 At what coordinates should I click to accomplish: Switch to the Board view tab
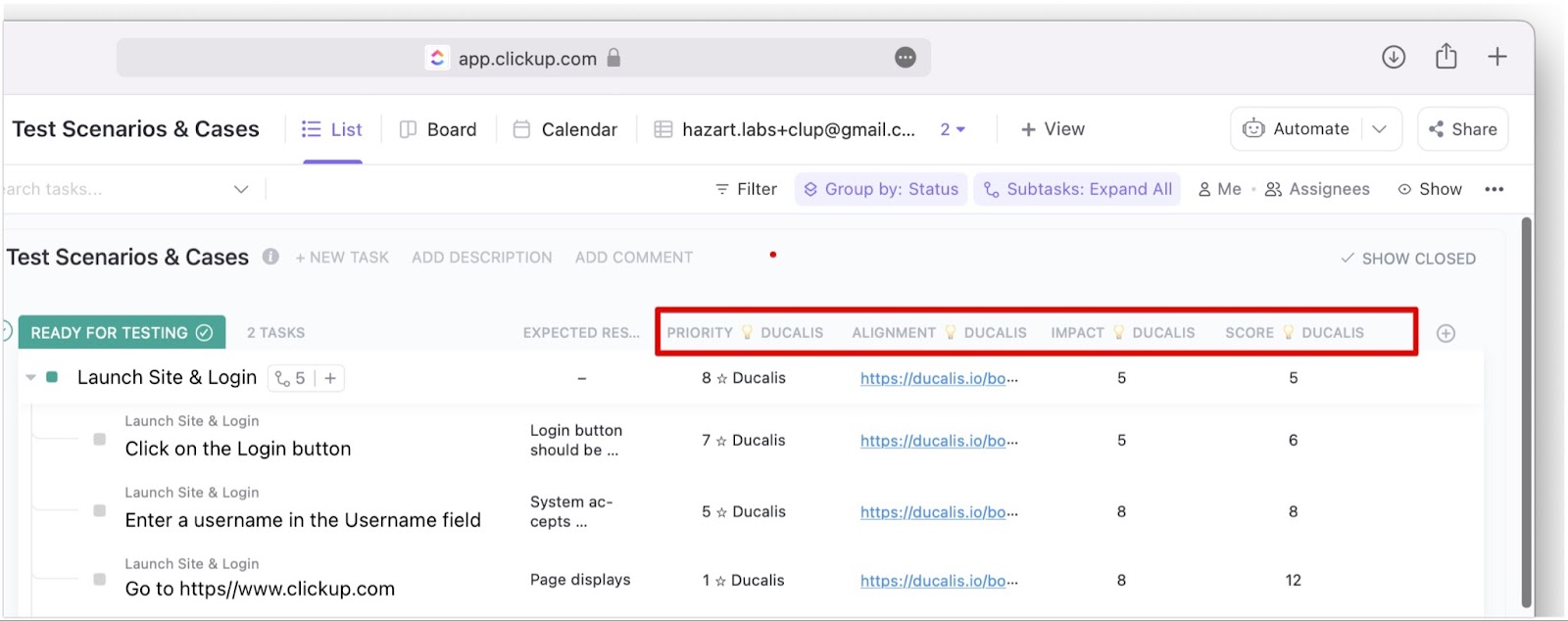(x=438, y=129)
